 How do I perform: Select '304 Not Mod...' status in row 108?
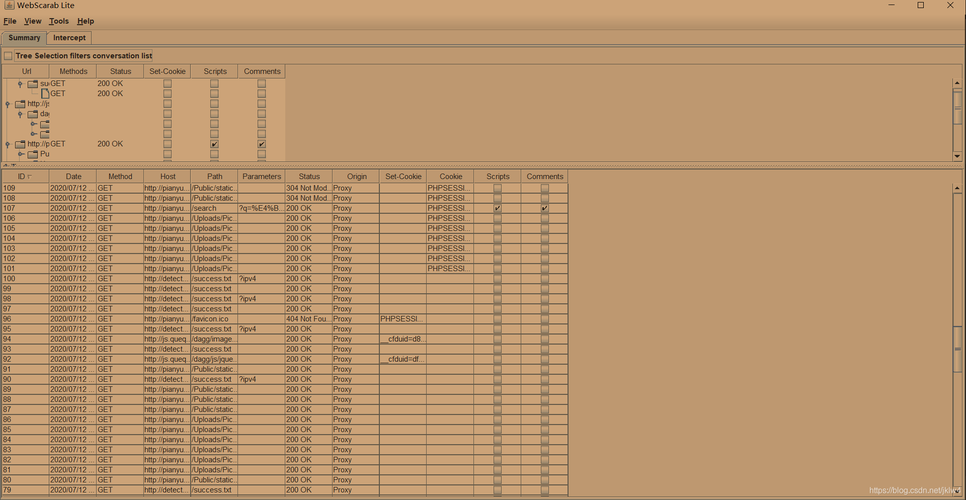(x=309, y=198)
